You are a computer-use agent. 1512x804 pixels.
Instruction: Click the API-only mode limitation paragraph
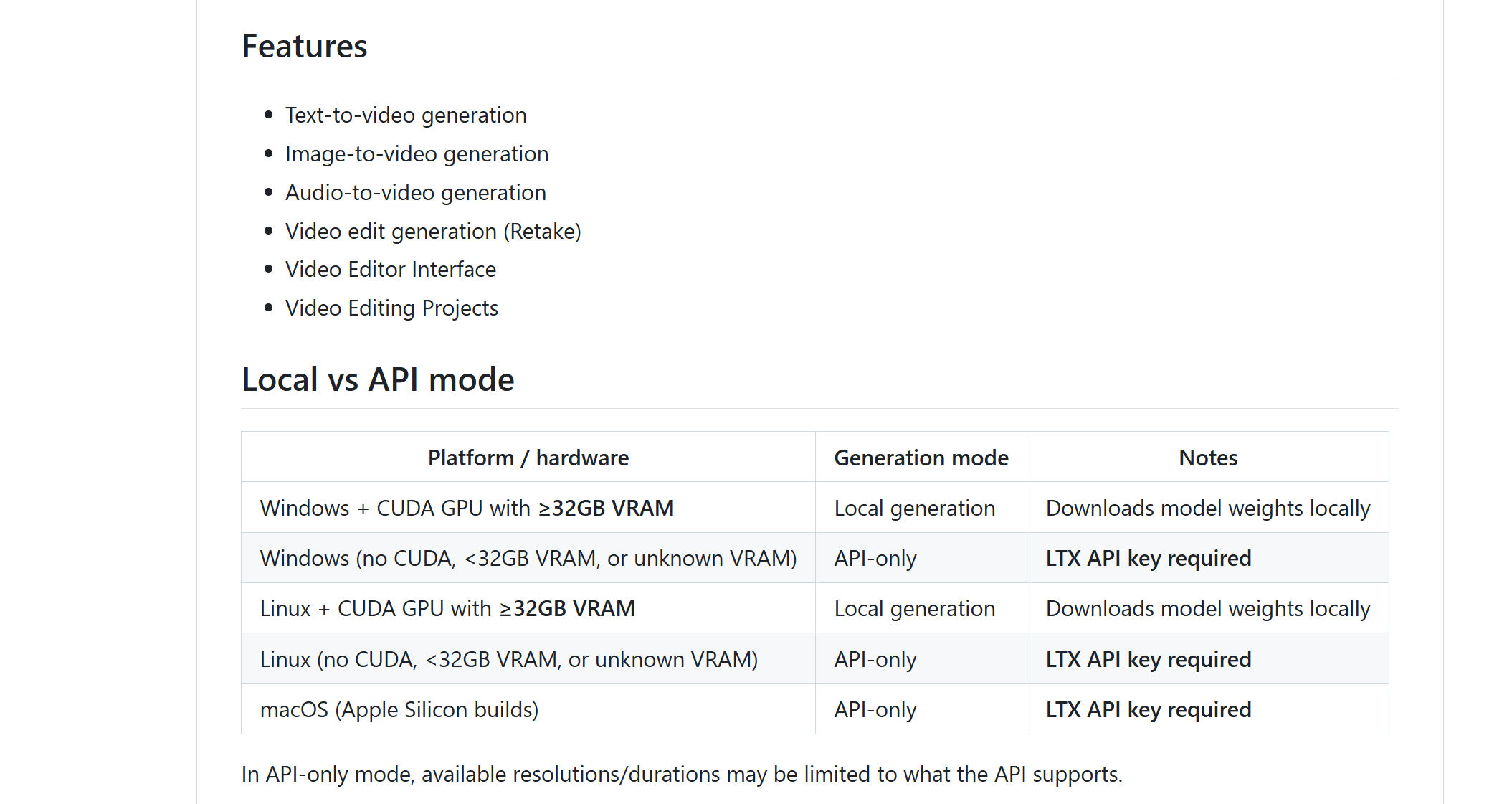pyautogui.click(x=683, y=774)
